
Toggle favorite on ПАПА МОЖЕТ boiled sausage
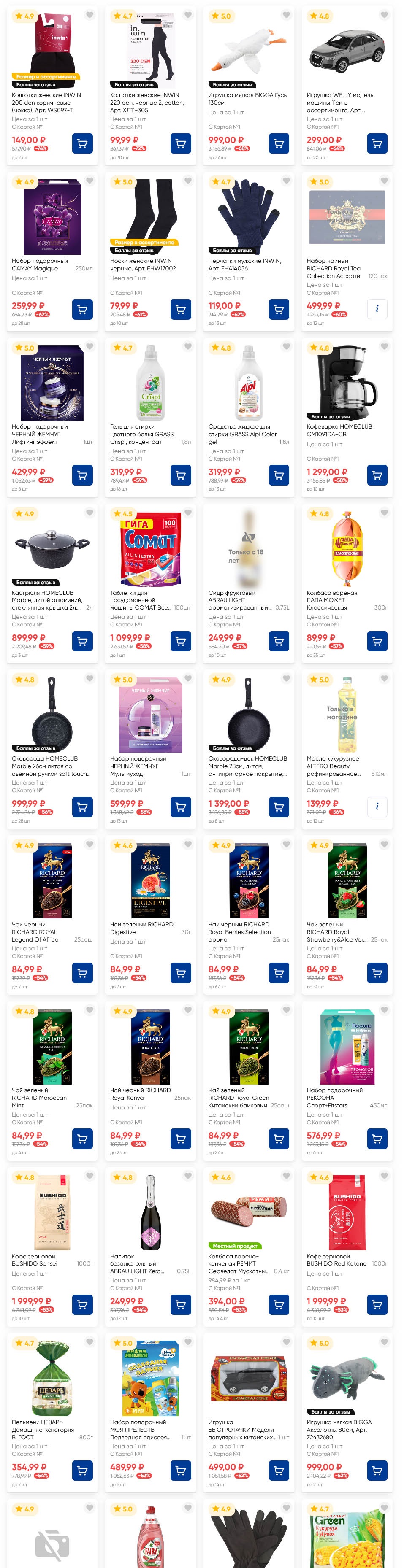(x=384, y=513)
